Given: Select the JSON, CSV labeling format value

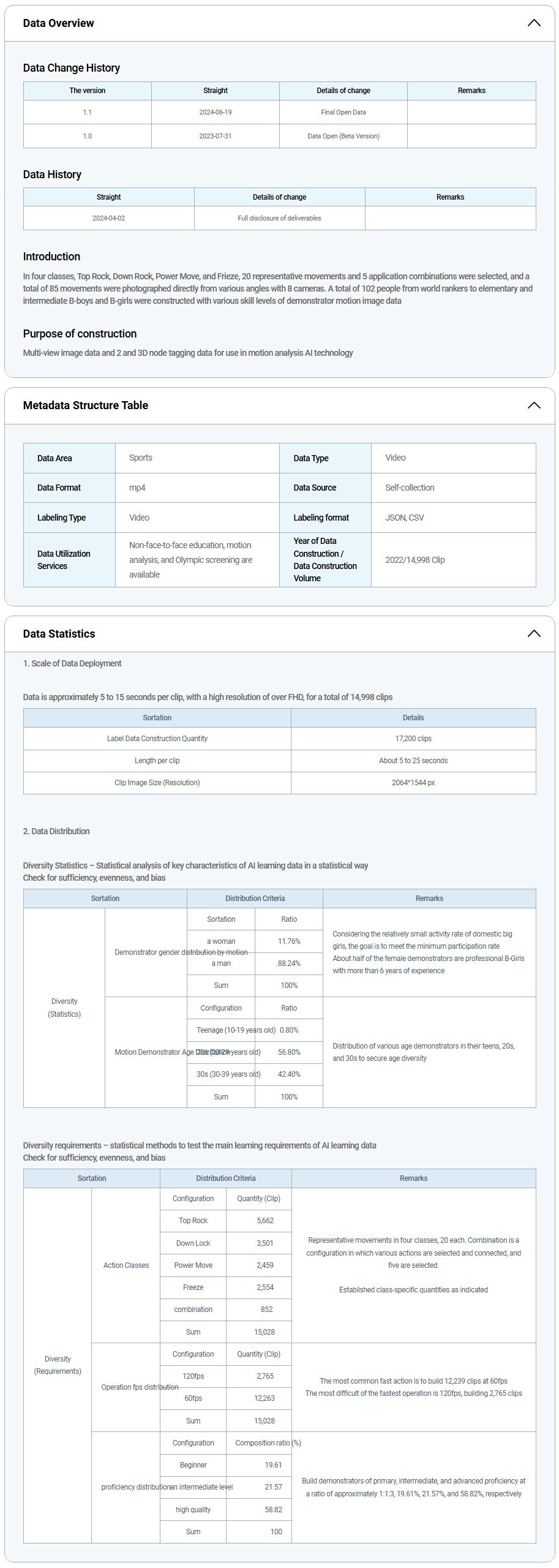Looking at the screenshot, I should coord(404,518).
